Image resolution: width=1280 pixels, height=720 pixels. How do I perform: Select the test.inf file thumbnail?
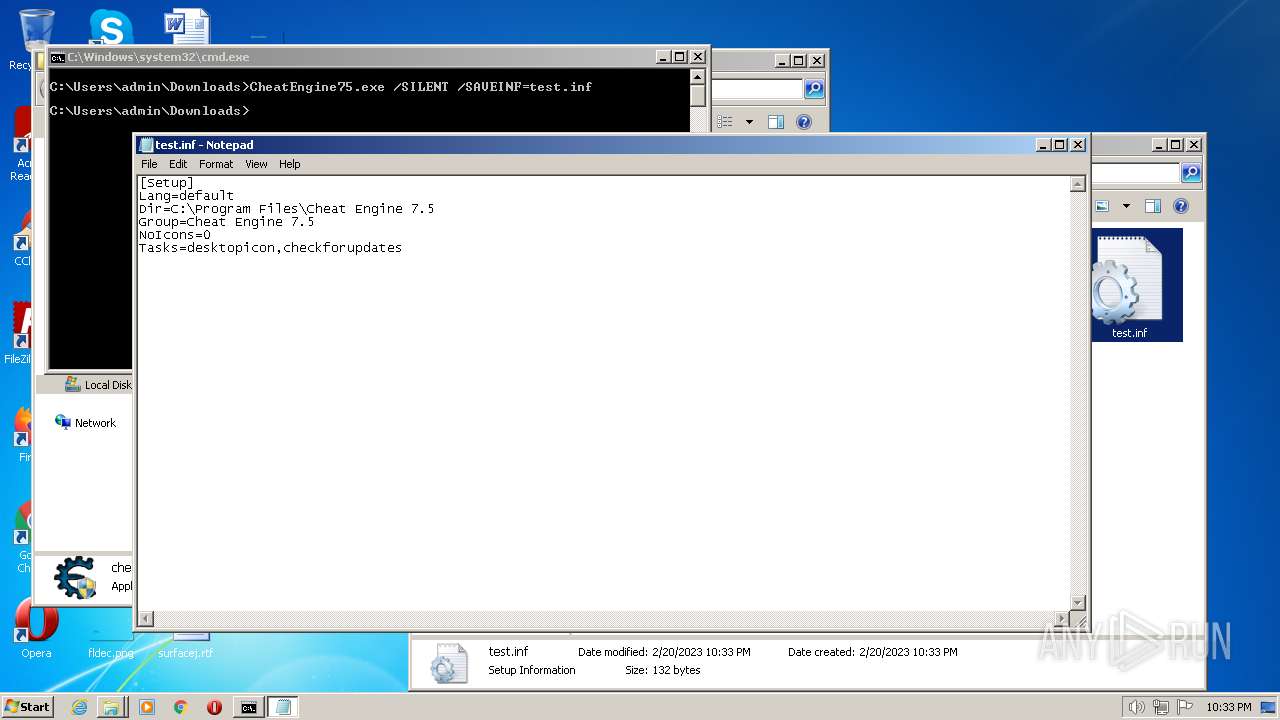[x=1137, y=285]
